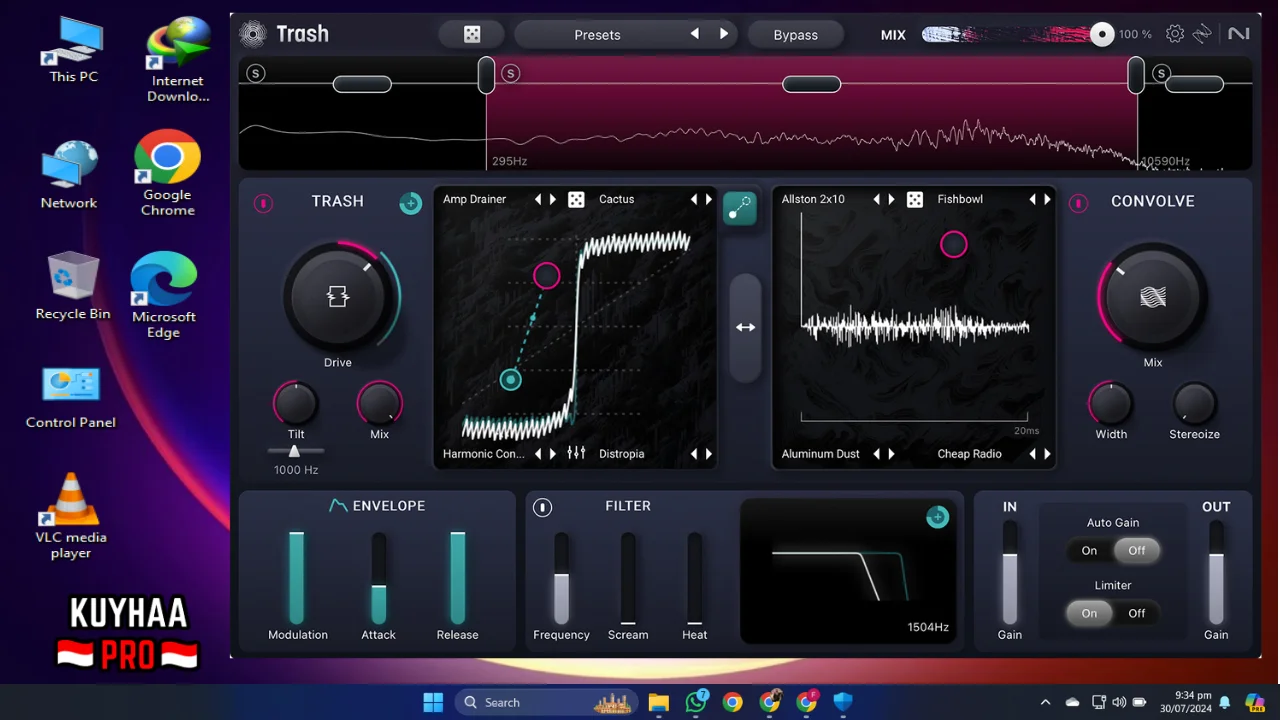Click the filter Frequency slider
1280x720 pixels.
point(561,579)
